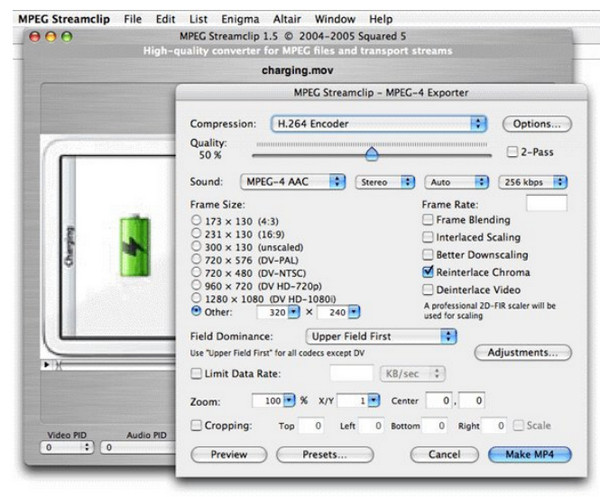Open the MPEG-4 AAC sound format dropdown

[293, 182]
